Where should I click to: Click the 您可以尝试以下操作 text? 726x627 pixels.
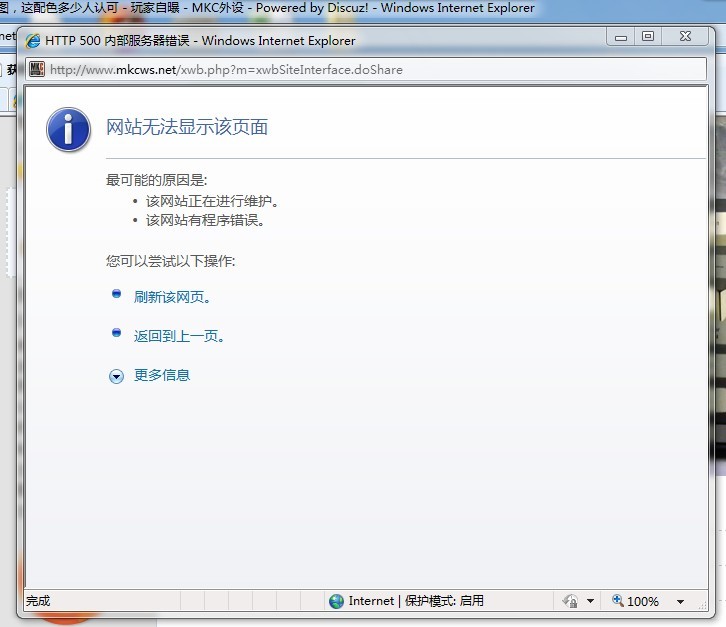[170, 261]
